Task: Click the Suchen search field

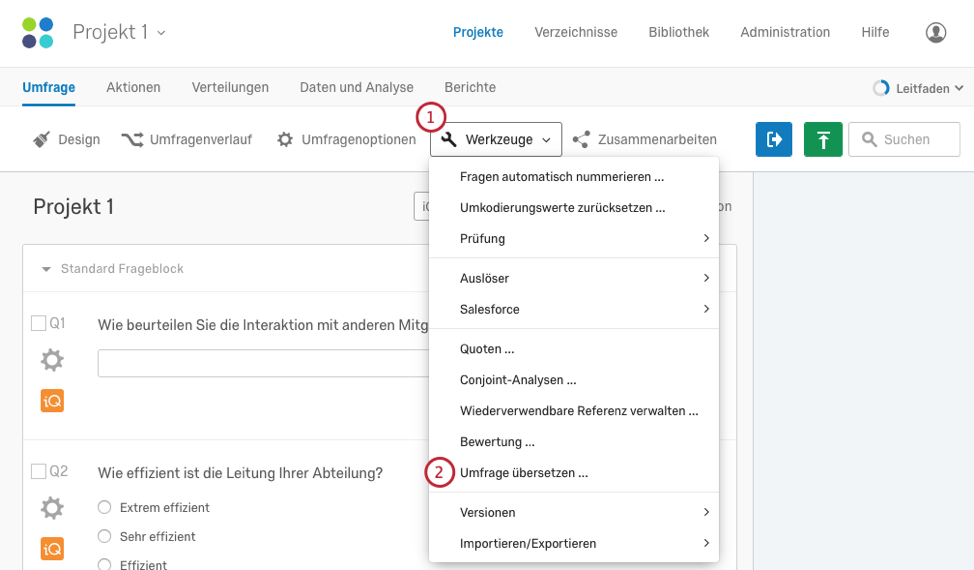Action: click(x=905, y=140)
